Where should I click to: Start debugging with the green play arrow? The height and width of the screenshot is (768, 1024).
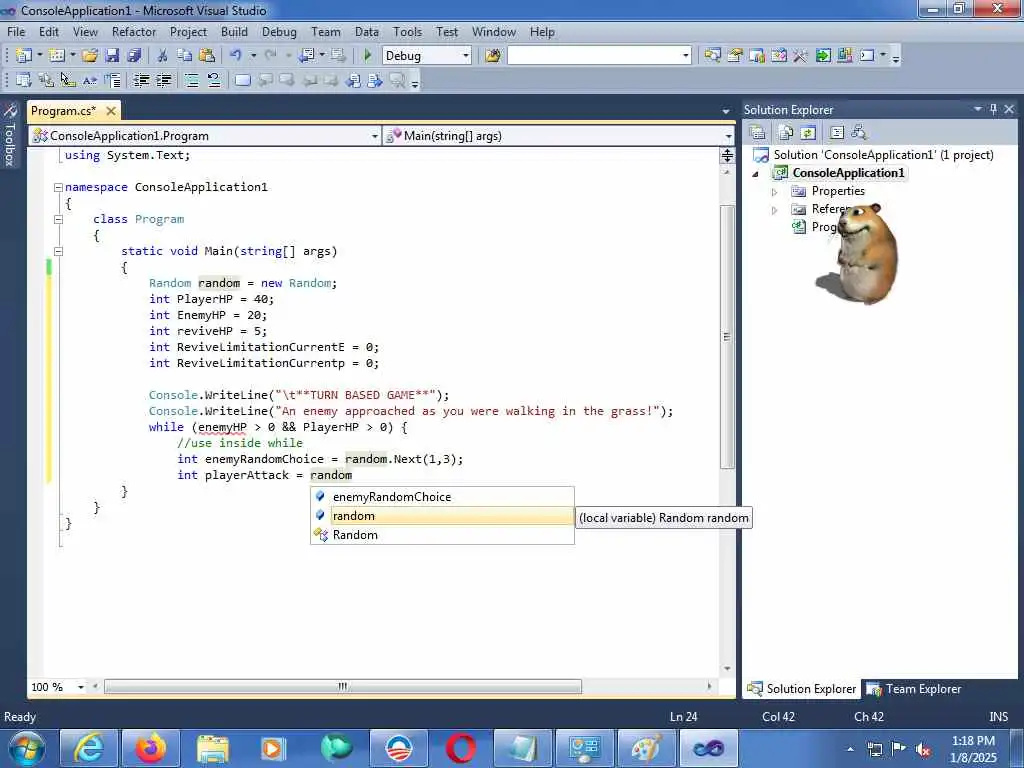coord(367,56)
